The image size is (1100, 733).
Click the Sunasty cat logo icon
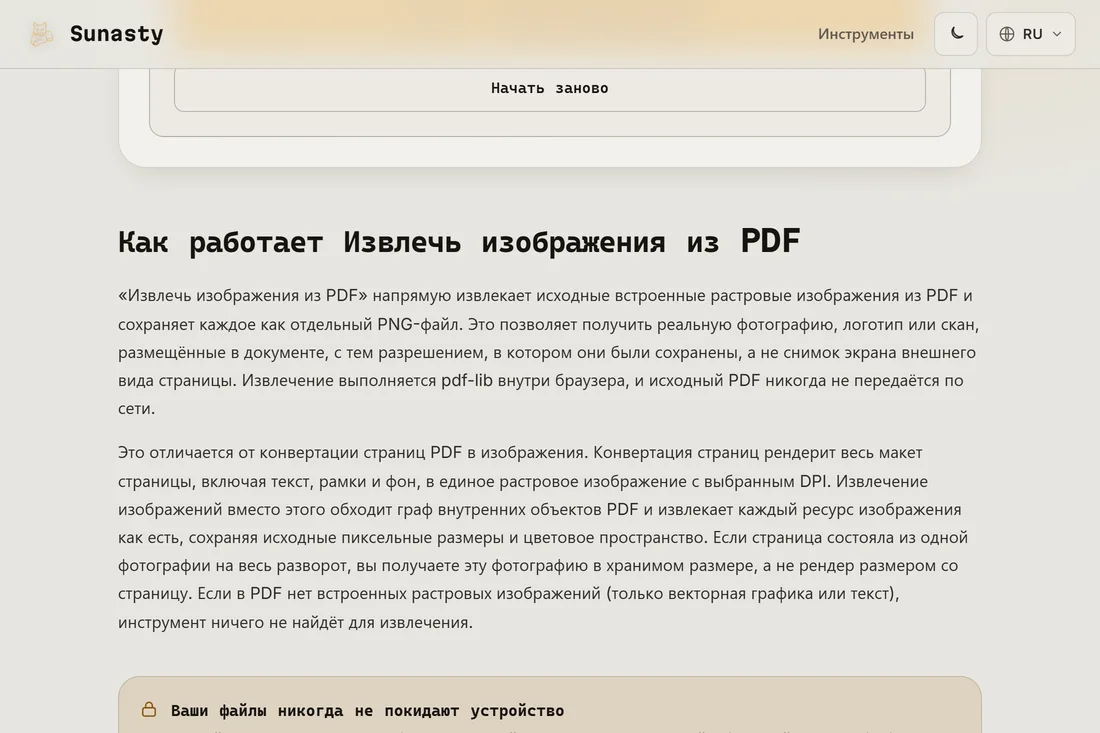pos(41,34)
